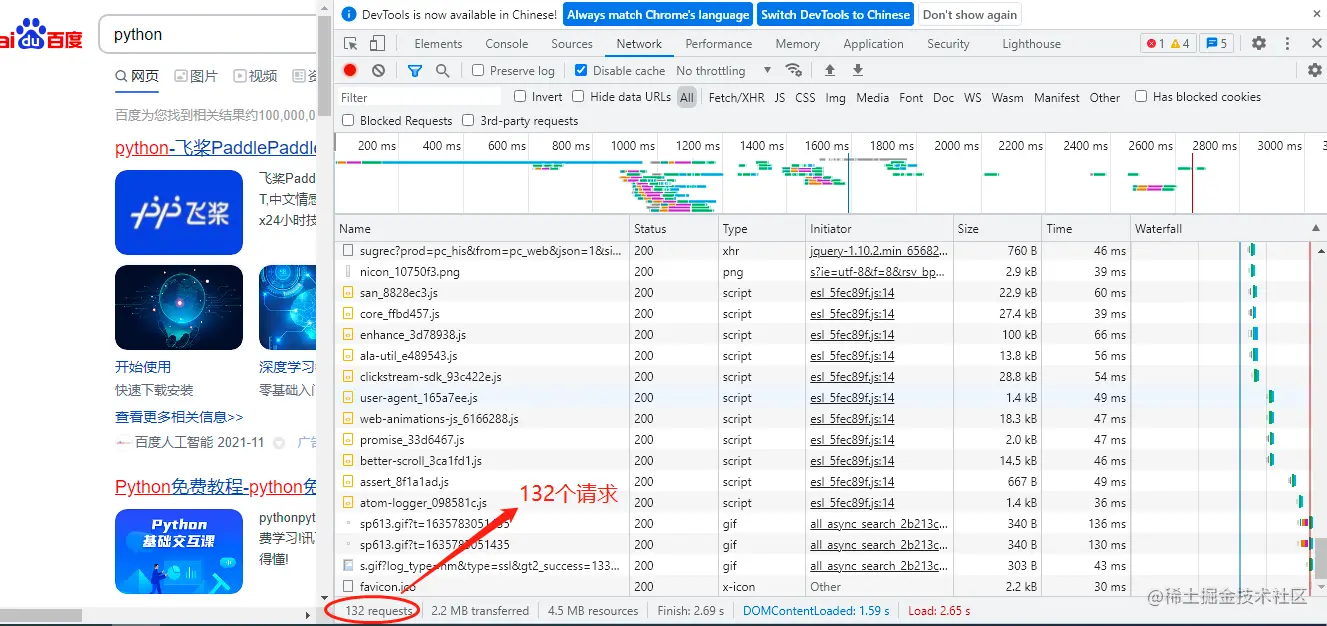Switch to the Performance tab
The image size is (1327, 626).
pos(719,44)
